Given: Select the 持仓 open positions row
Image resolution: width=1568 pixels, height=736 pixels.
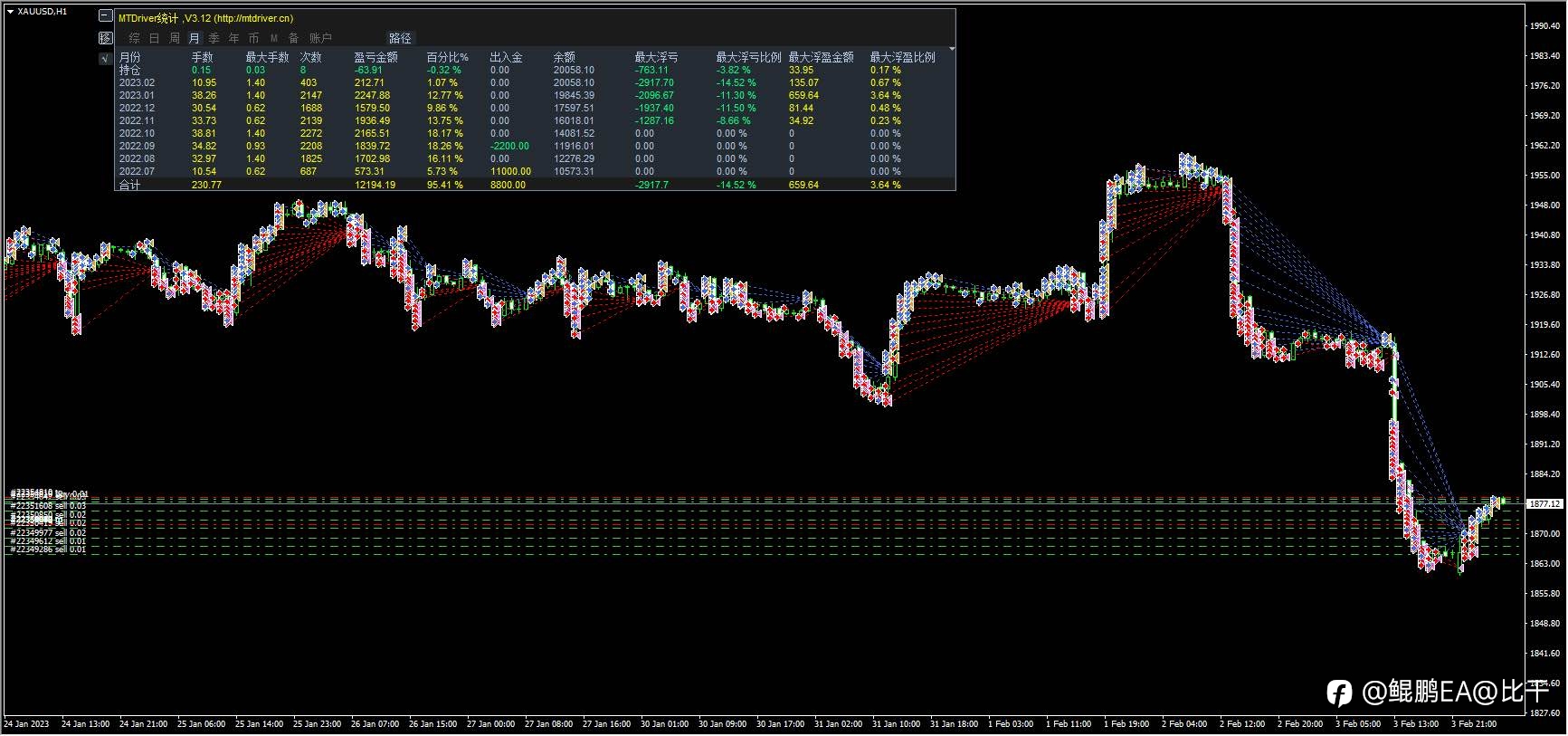Looking at the screenshot, I should tap(535, 70).
